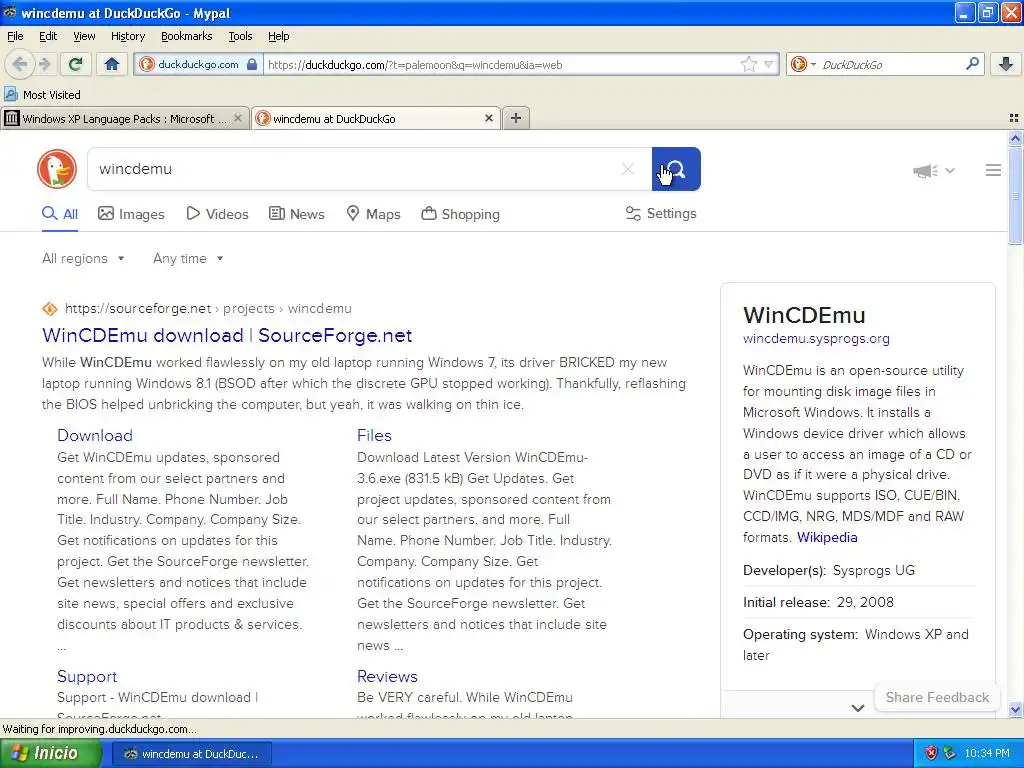Open the Help menu
The image size is (1024, 768).
point(278,36)
